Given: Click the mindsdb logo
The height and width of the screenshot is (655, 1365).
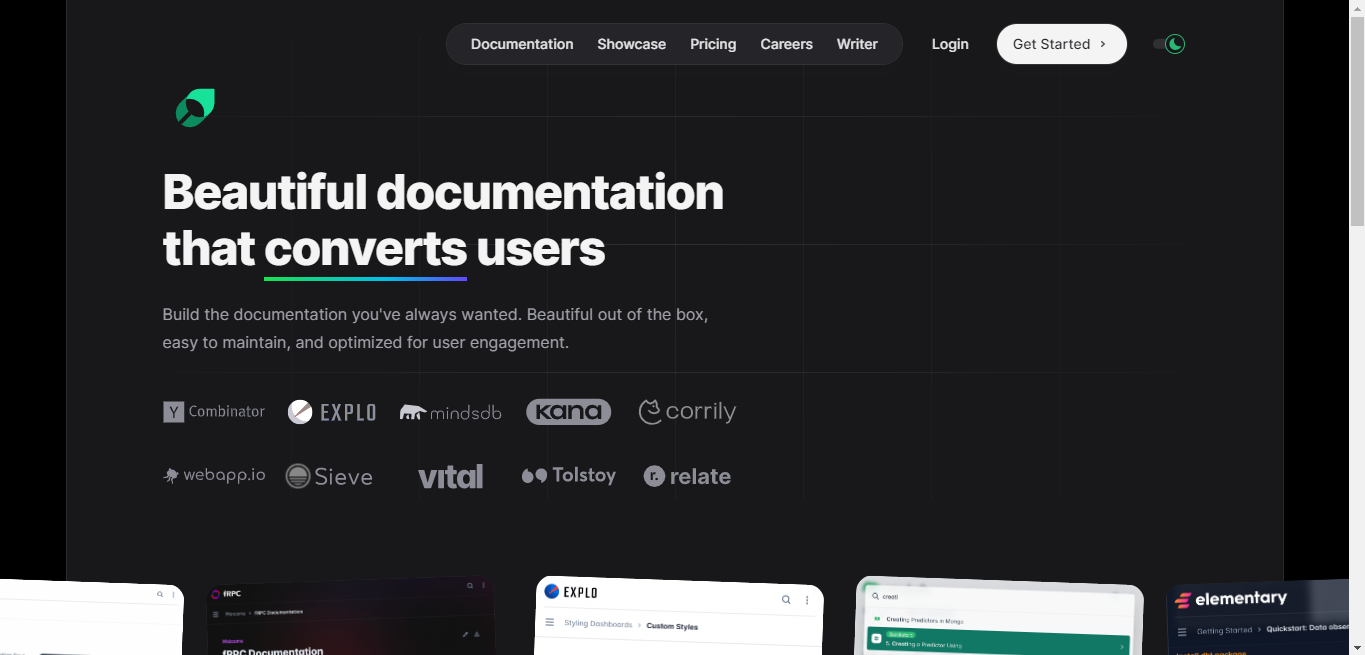Looking at the screenshot, I should pos(451,412).
